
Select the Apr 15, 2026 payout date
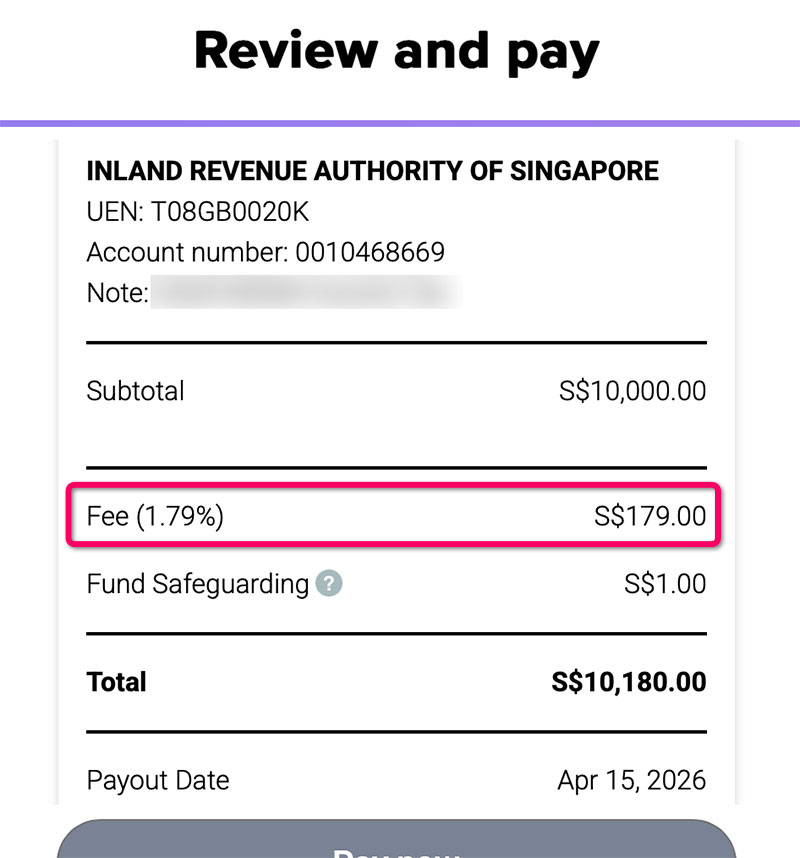[x=631, y=780]
